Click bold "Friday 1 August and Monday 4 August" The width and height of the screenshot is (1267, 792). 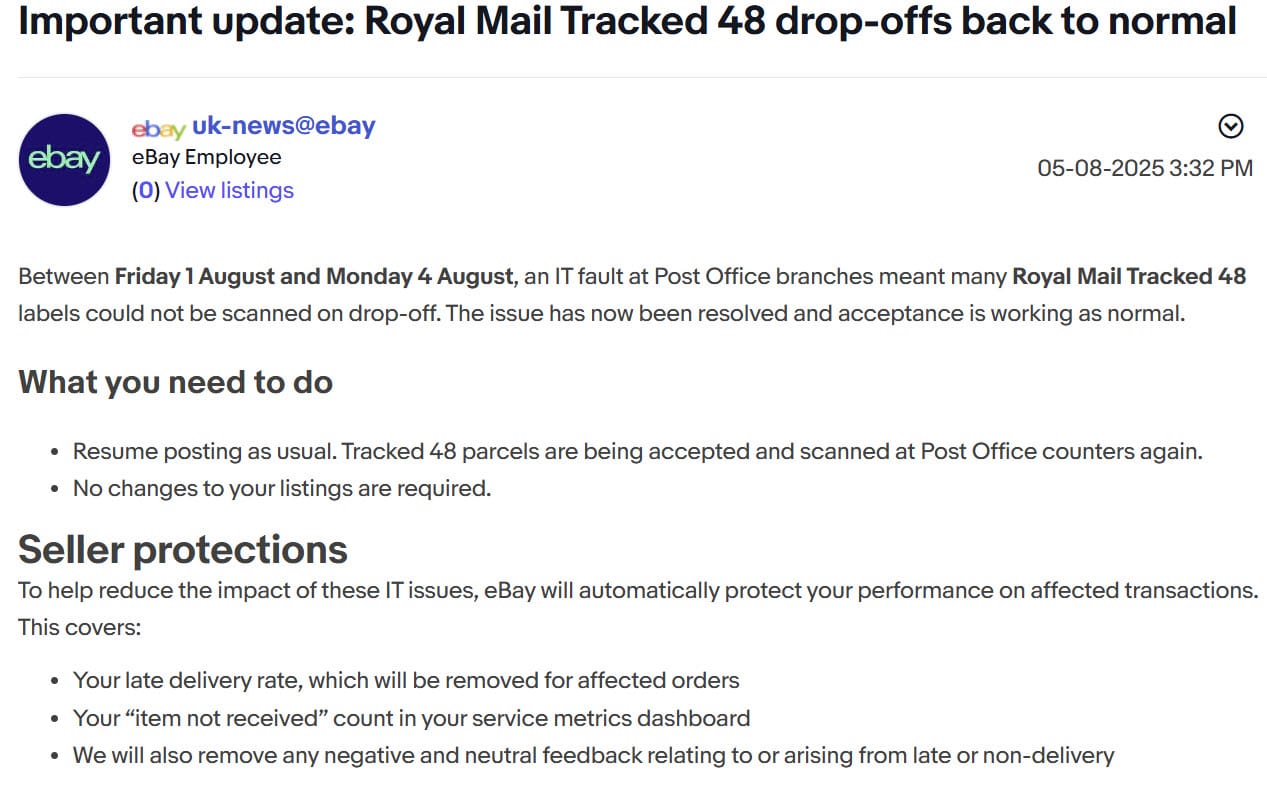coord(314,276)
